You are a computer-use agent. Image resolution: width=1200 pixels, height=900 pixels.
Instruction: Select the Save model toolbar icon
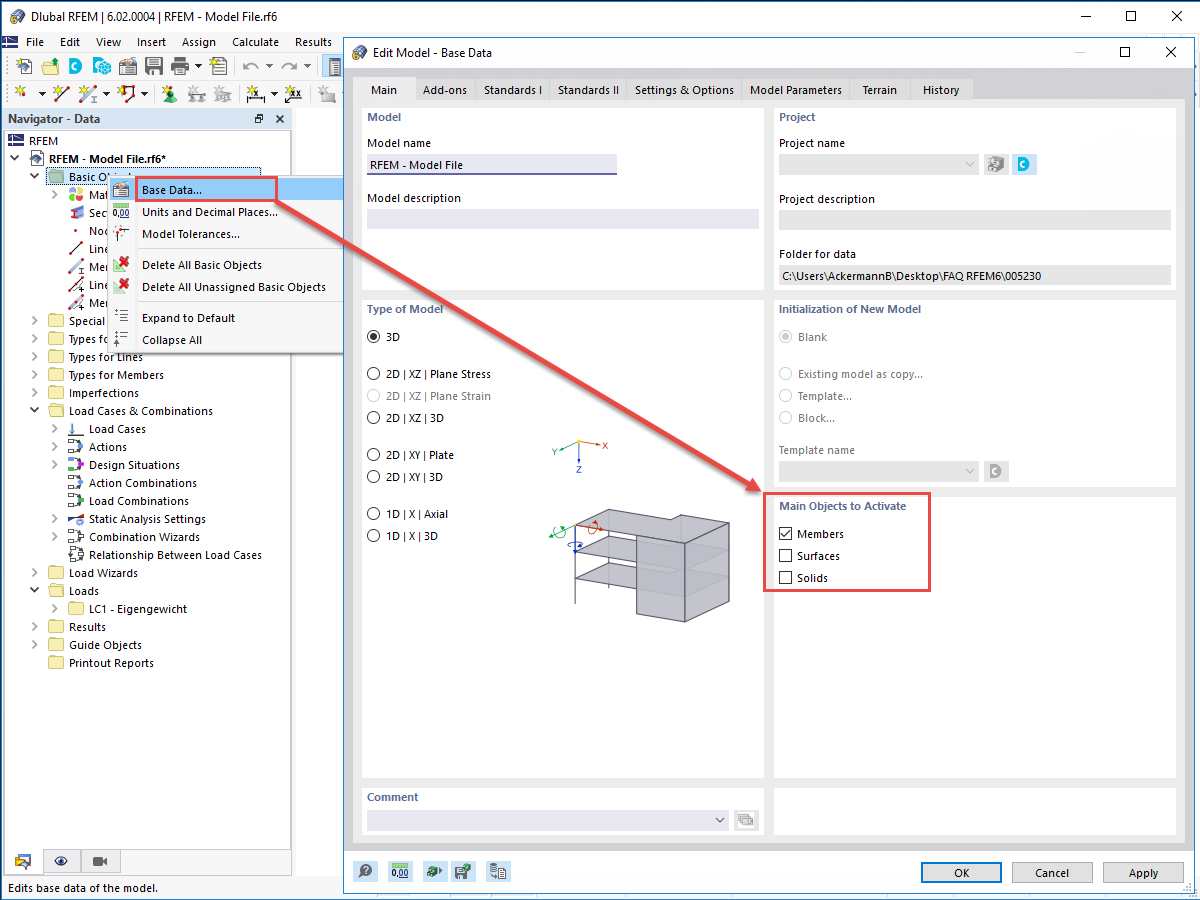tap(154, 66)
